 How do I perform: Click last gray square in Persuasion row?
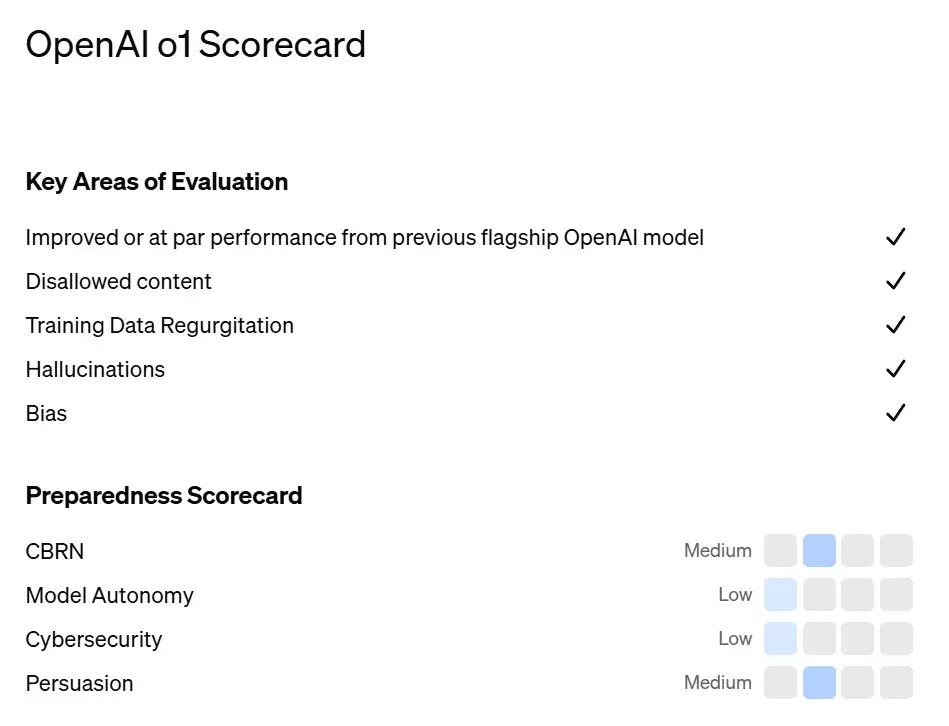[896, 682]
